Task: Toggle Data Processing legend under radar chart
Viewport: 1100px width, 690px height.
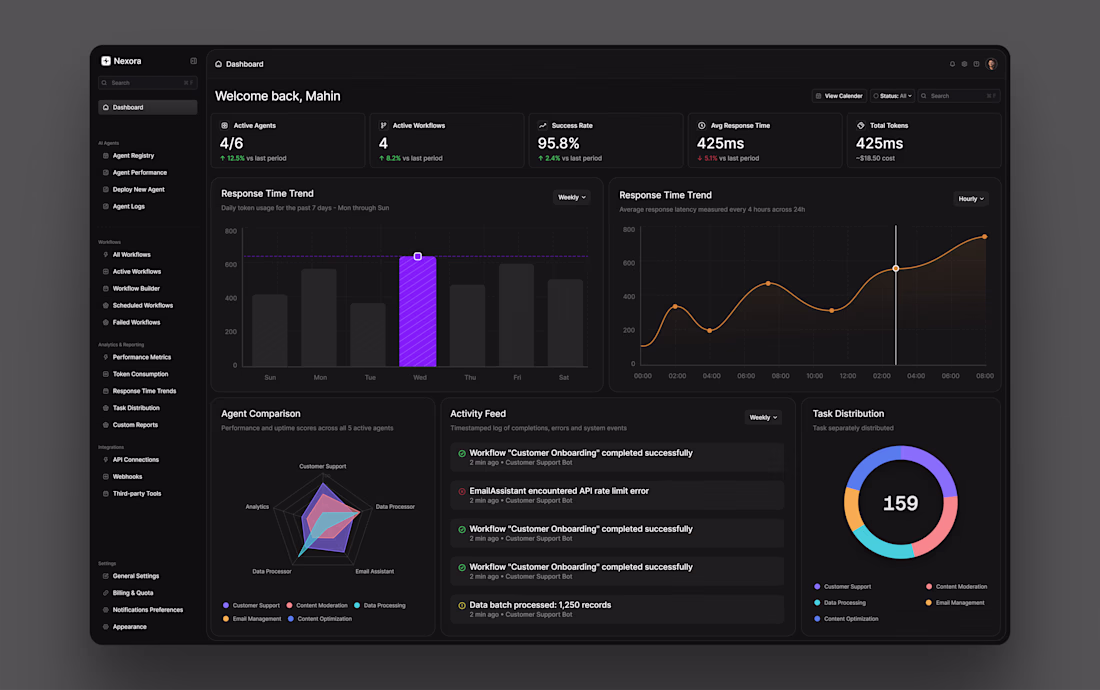Action: [x=380, y=605]
